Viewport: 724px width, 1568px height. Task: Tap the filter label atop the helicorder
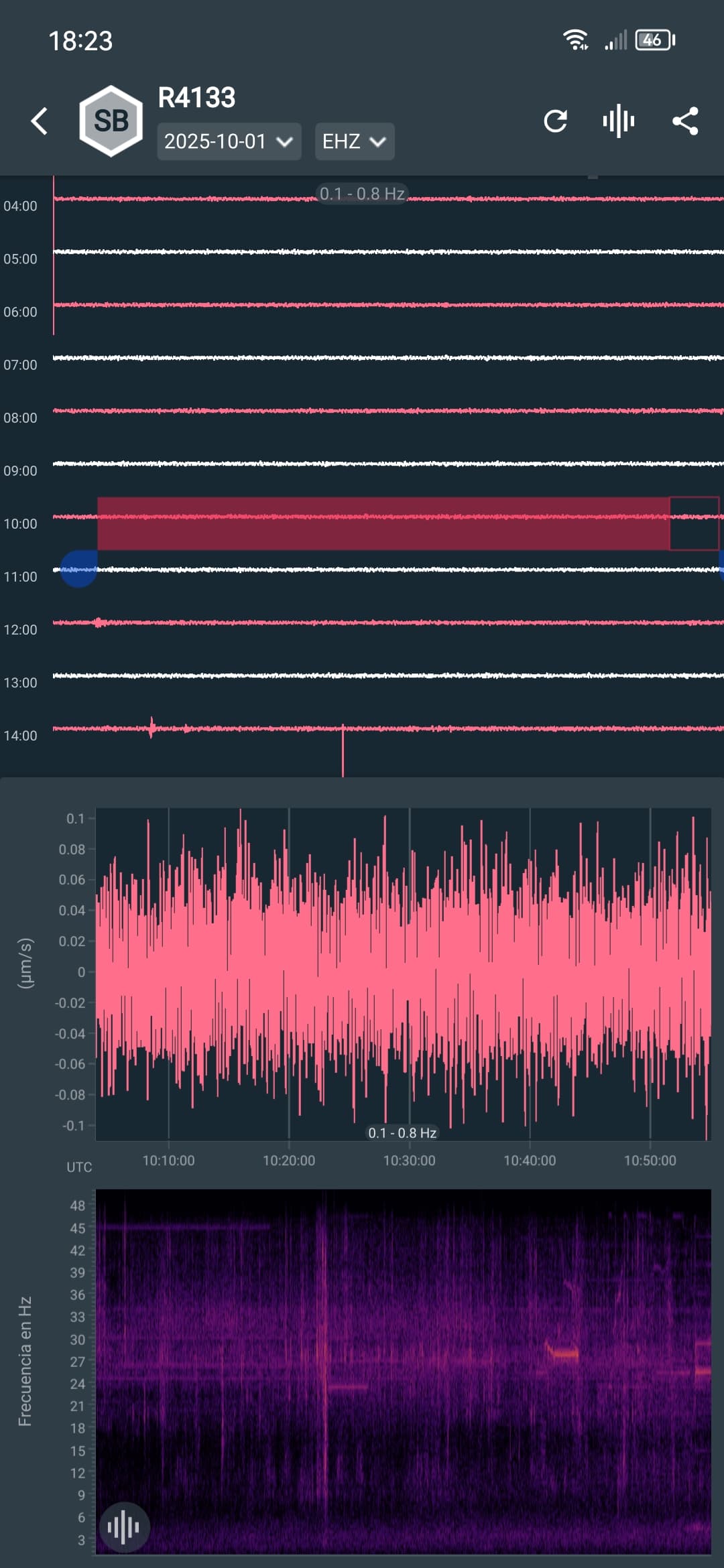click(x=362, y=194)
